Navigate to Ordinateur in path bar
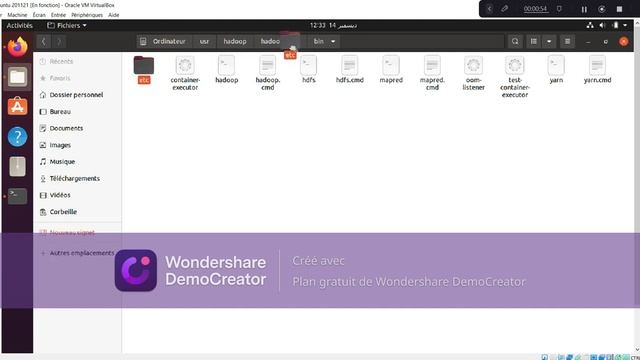The height and width of the screenshot is (360, 640). (x=163, y=41)
